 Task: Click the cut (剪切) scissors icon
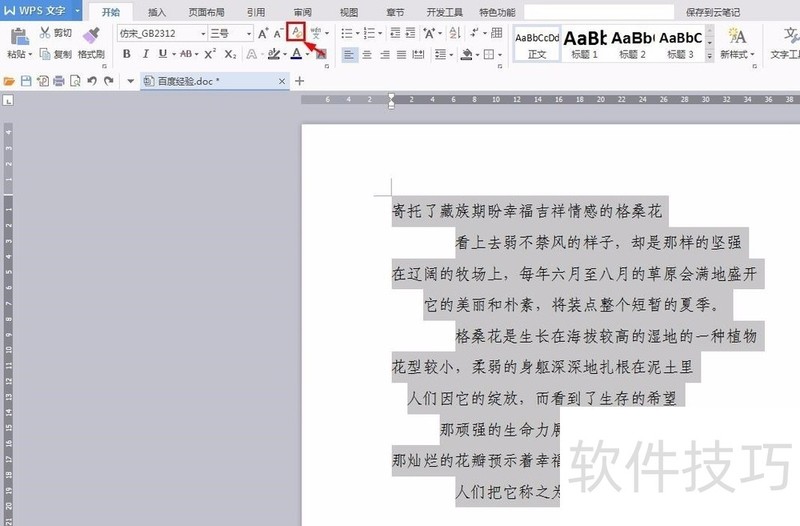(45, 33)
